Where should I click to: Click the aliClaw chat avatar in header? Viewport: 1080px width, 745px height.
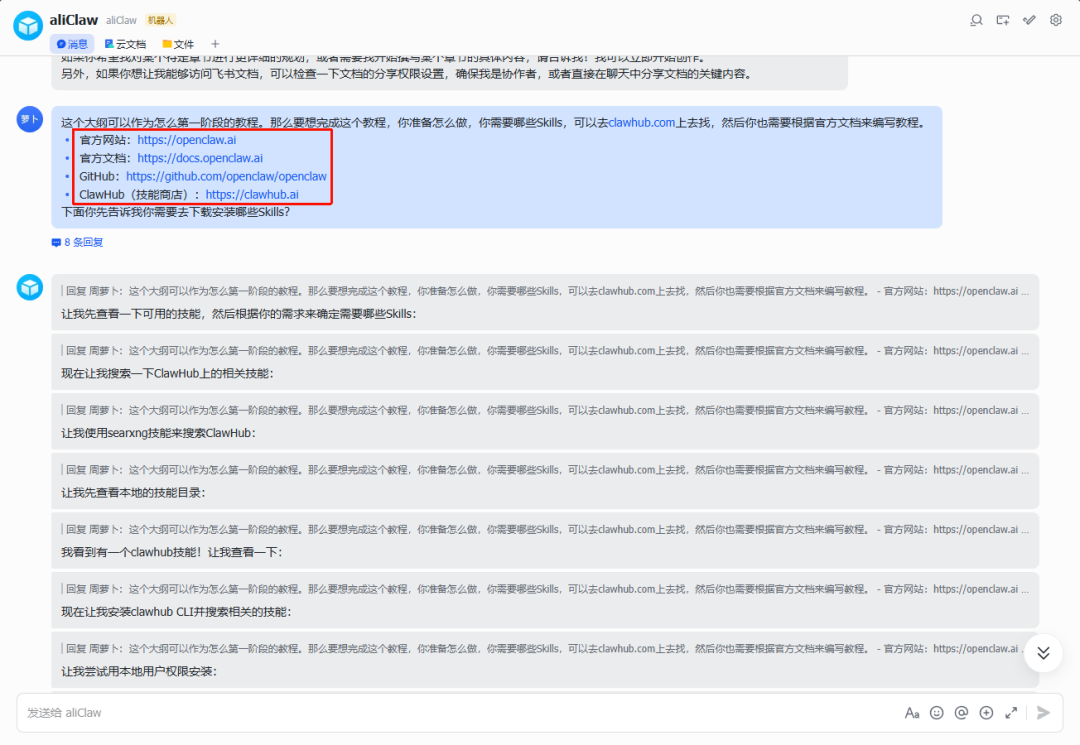click(28, 26)
